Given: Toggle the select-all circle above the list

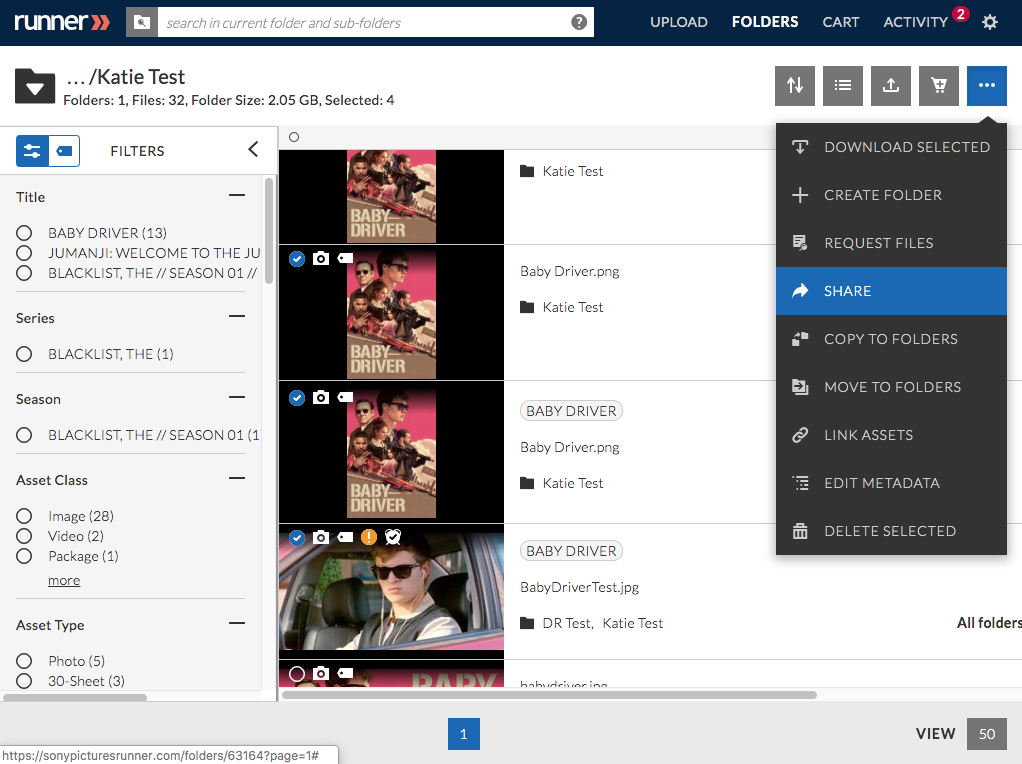Looking at the screenshot, I should (x=294, y=137).
